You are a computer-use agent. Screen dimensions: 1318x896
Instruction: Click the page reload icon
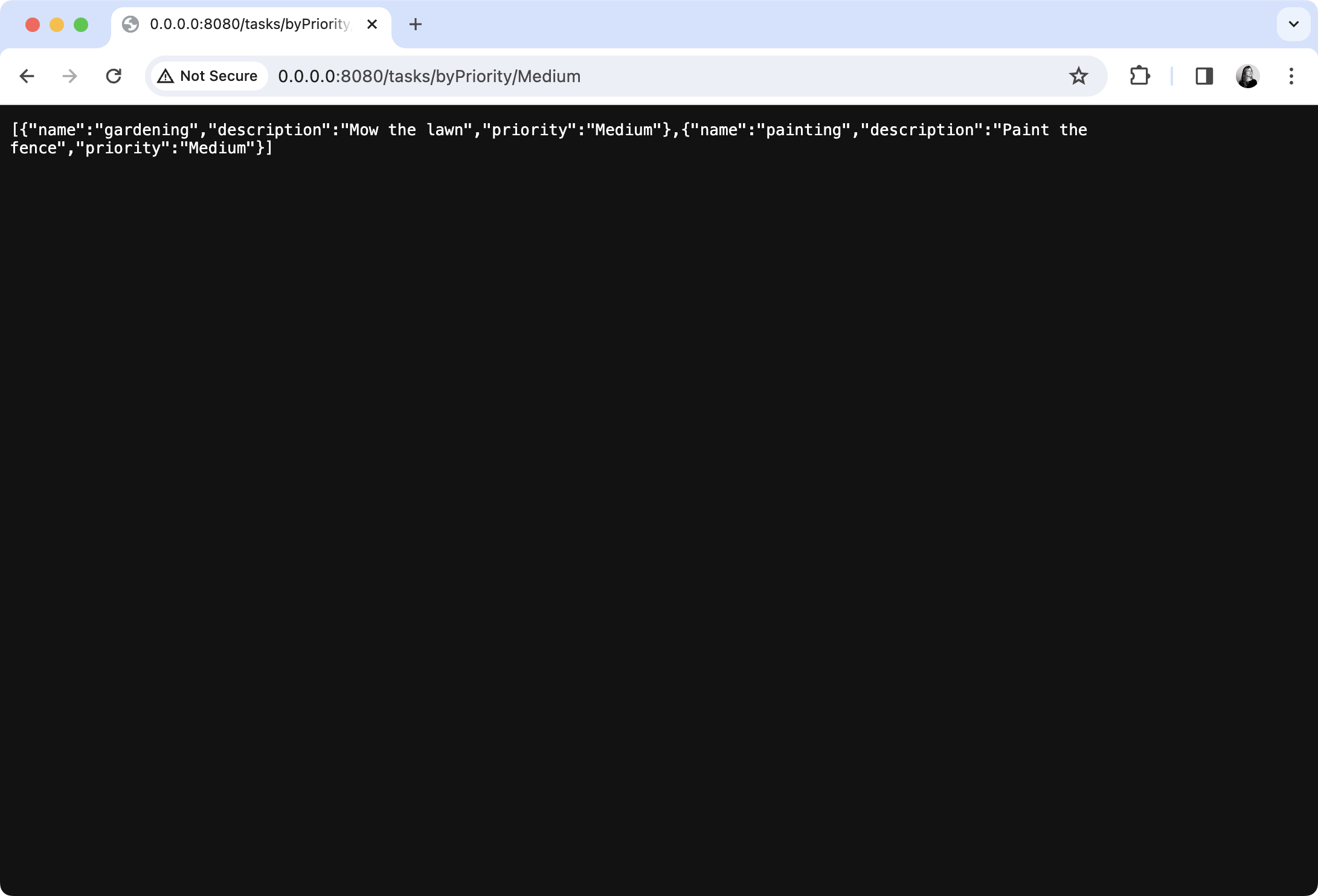114,76
